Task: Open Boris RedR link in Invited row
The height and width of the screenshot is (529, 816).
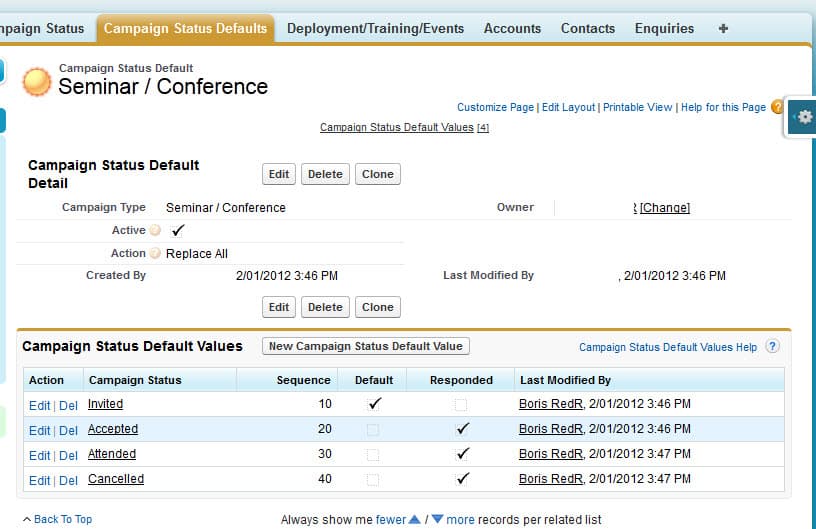Action: (551, 404)
